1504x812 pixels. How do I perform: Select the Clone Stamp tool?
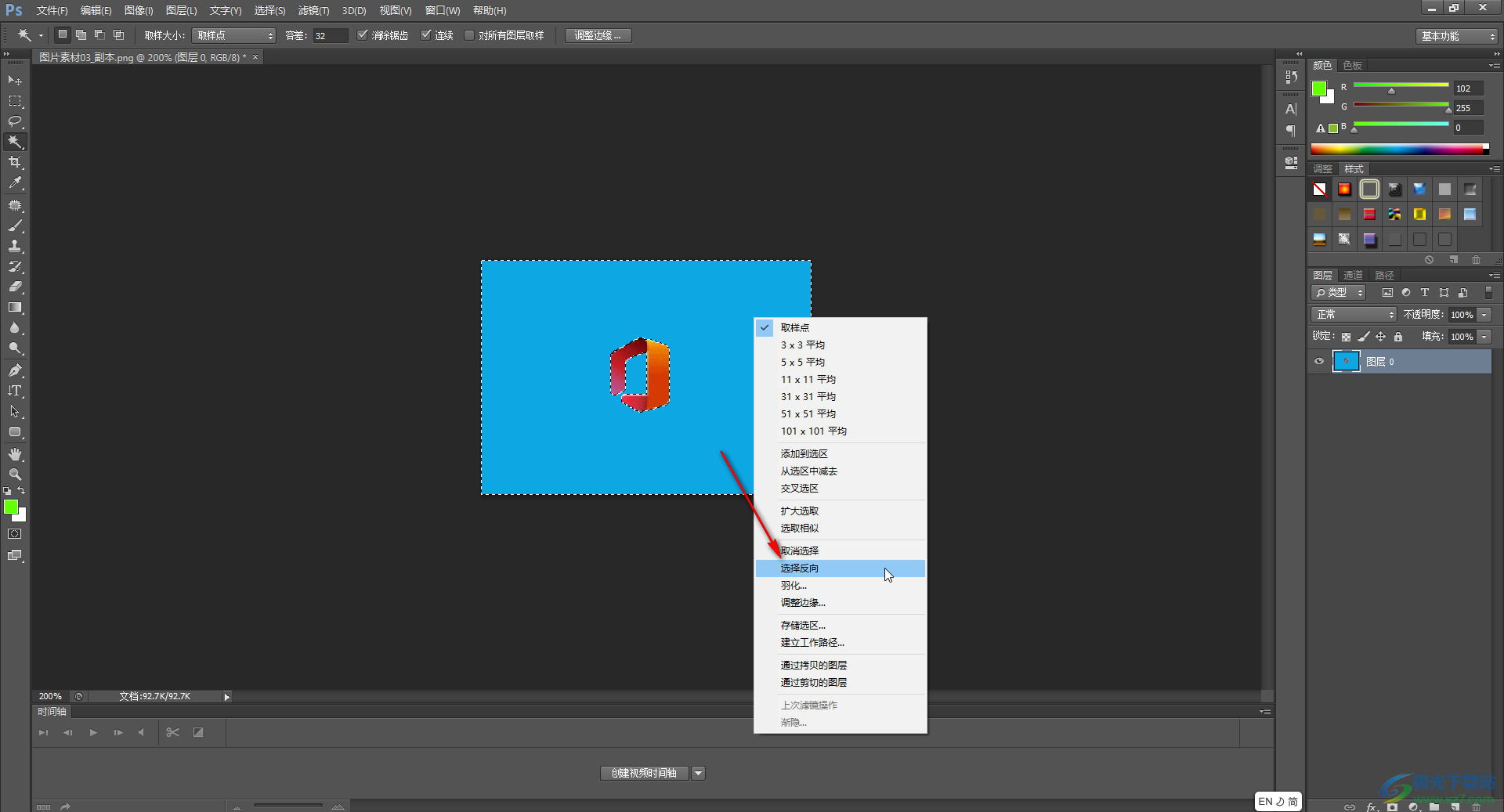tap(15, 246)
